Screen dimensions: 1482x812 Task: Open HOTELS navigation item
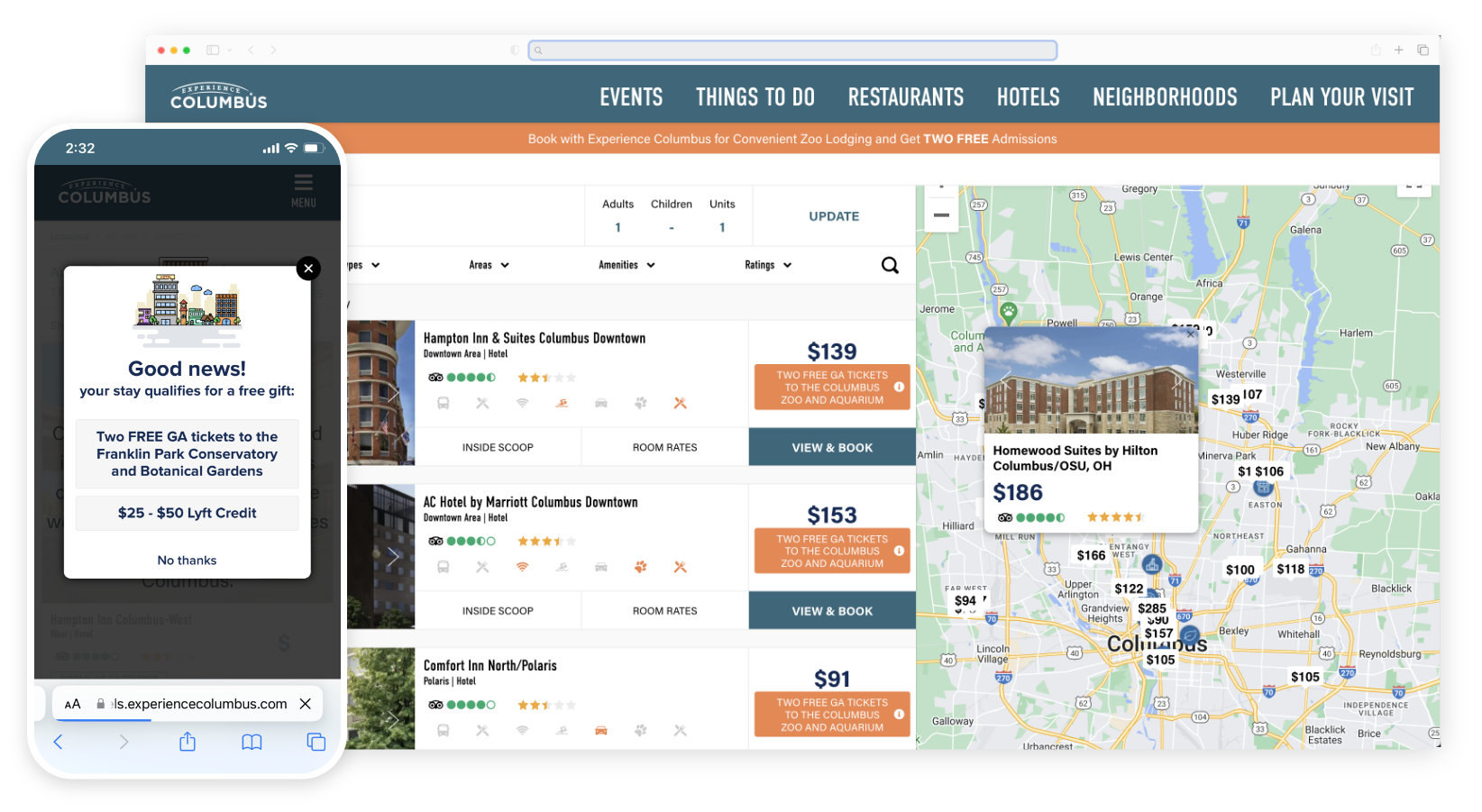coord(1029,97)
